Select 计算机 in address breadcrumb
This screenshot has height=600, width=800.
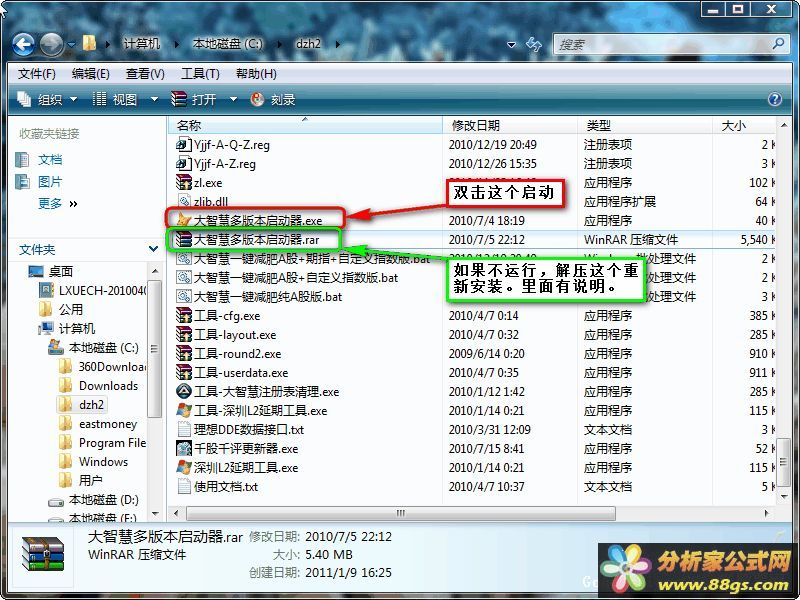point(141,44)
